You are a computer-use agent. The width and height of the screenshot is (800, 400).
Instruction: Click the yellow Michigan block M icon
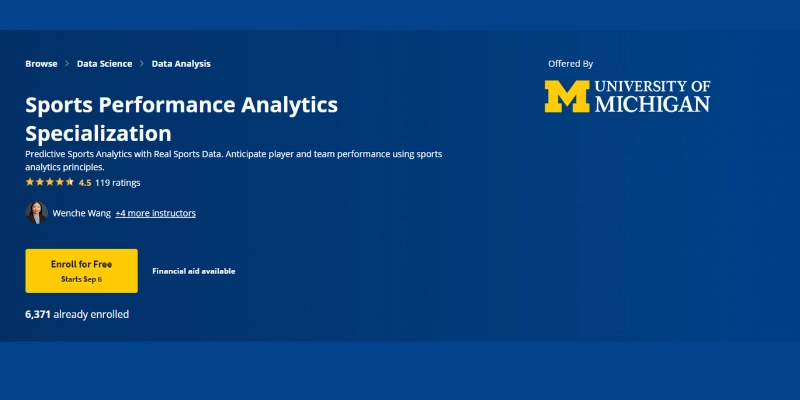(x=567, y=96)
